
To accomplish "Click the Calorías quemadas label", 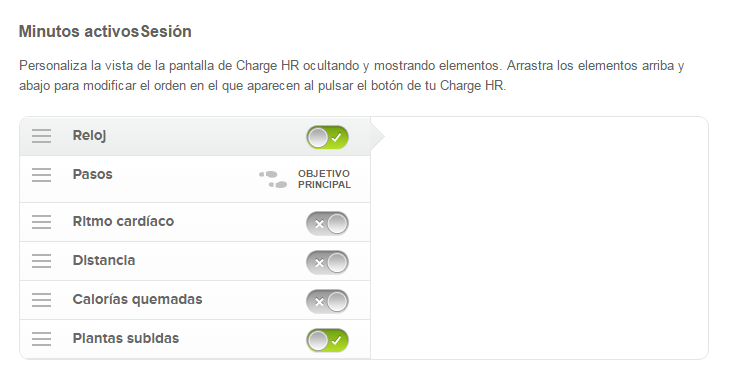I will pyautogui.click(x=137, y=299).
